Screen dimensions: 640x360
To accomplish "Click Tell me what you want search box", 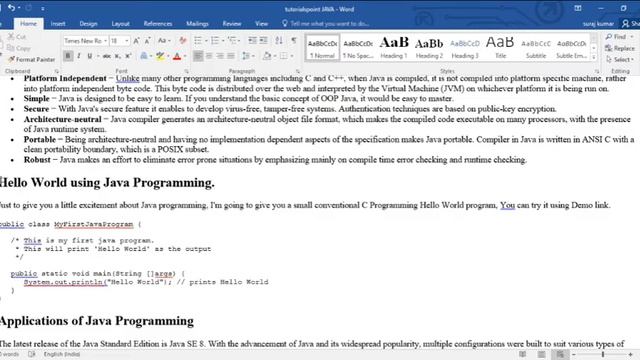I will click(325, 24).
